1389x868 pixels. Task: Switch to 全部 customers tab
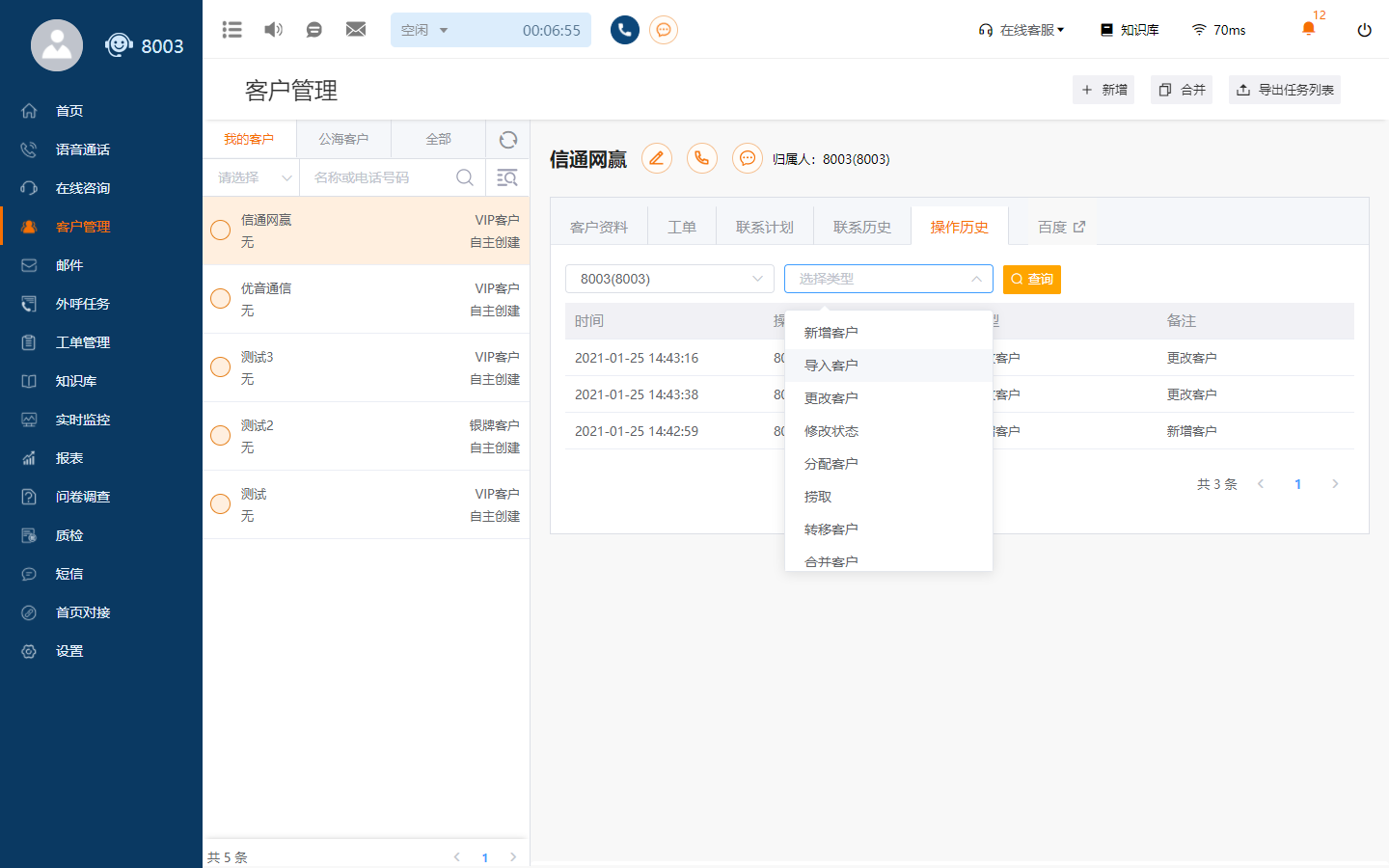click(439, 140)
